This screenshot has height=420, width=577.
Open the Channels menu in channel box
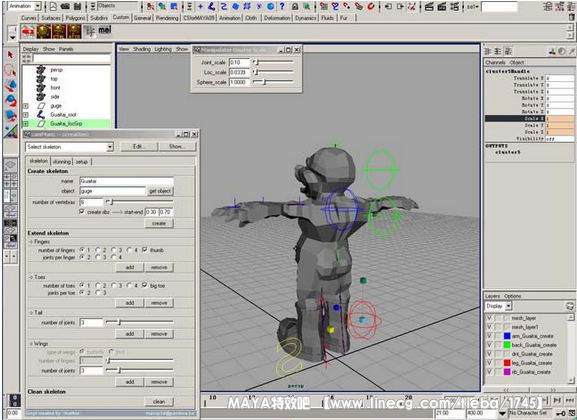pyautogui.click(x=495, y=62)
